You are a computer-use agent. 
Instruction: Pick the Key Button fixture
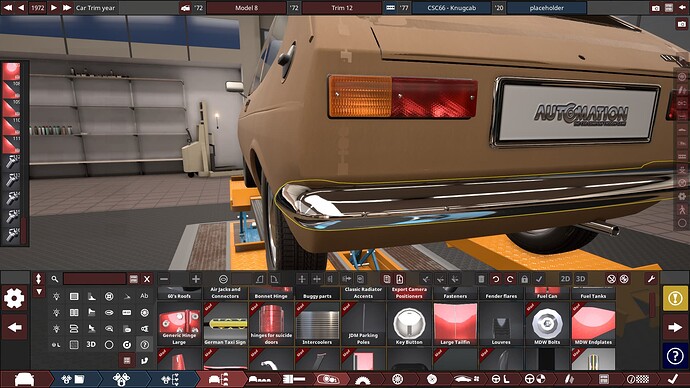coord(409,324)
